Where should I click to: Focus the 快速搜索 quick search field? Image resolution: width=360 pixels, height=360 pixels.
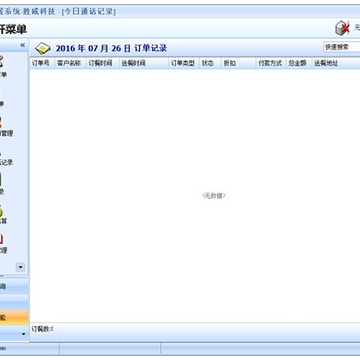(342, 47)
